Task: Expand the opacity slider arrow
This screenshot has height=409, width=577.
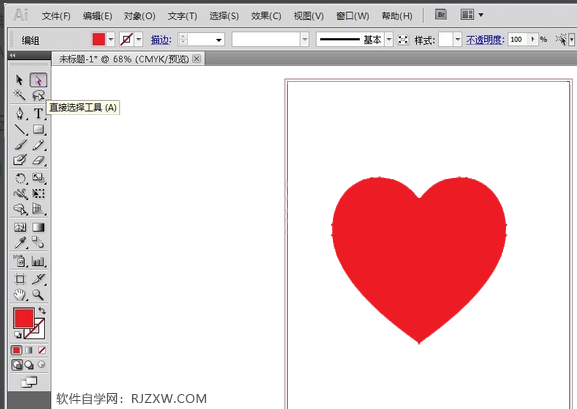Action: [532, 39]
